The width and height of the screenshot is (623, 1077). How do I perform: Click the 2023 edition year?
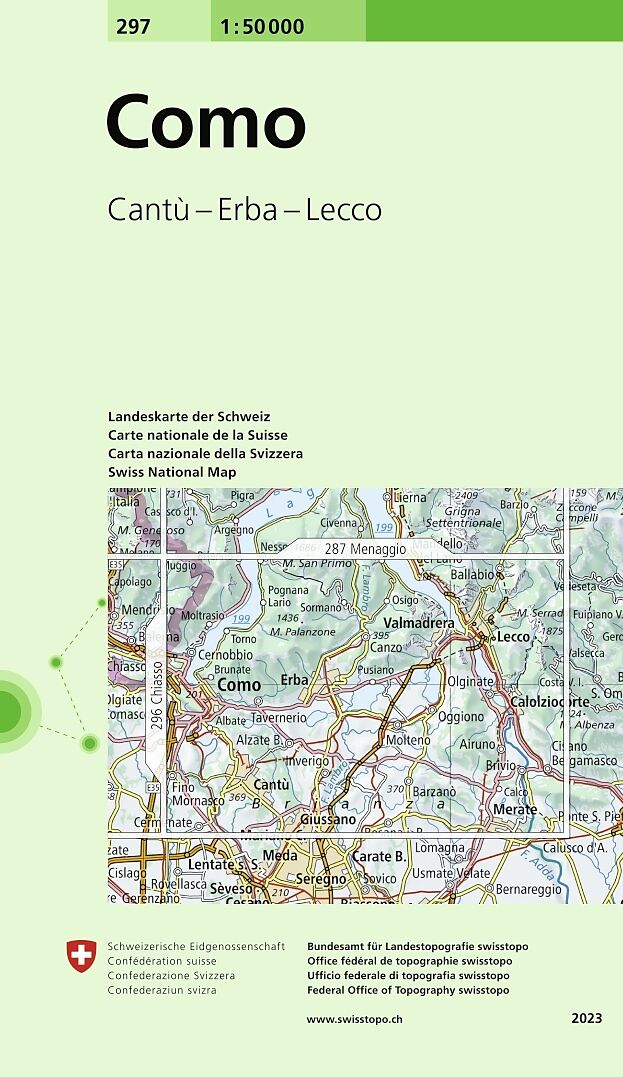[587, 1018]
